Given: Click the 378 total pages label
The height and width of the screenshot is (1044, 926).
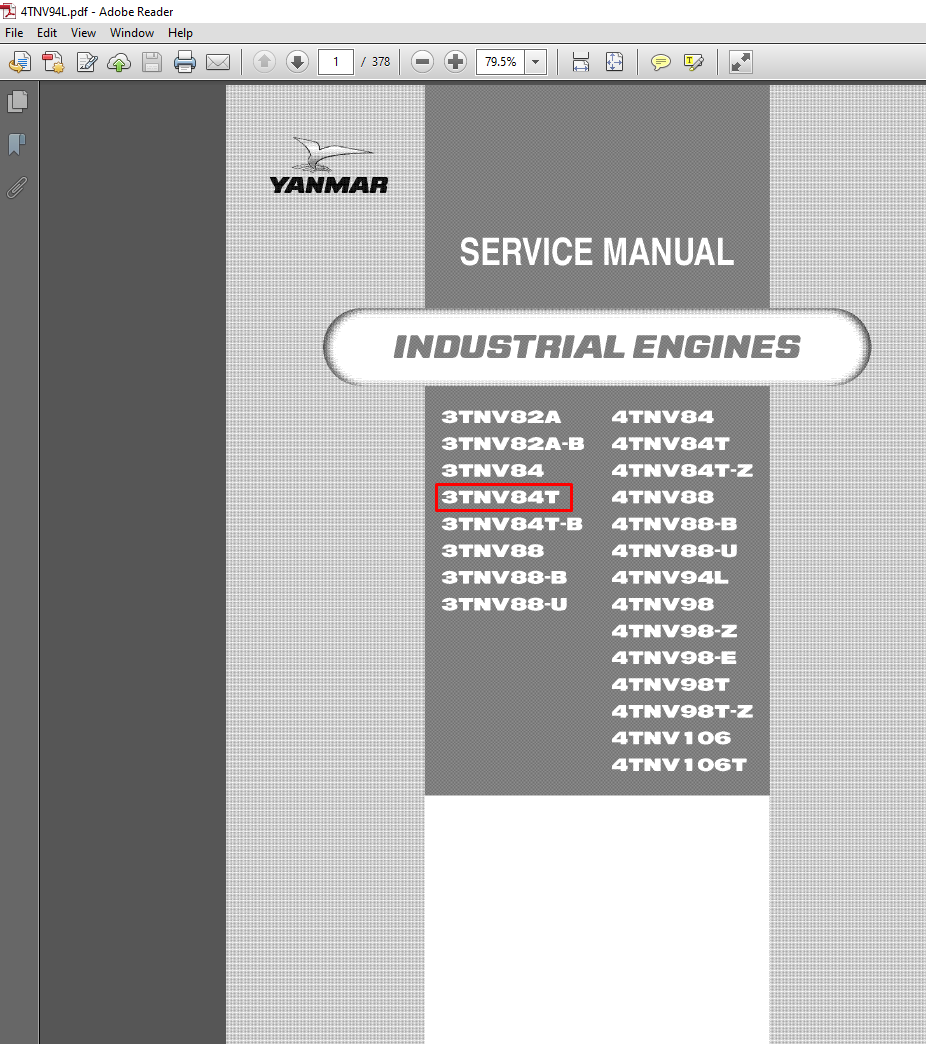Looking at the screenshot, I should click(381, 62).
